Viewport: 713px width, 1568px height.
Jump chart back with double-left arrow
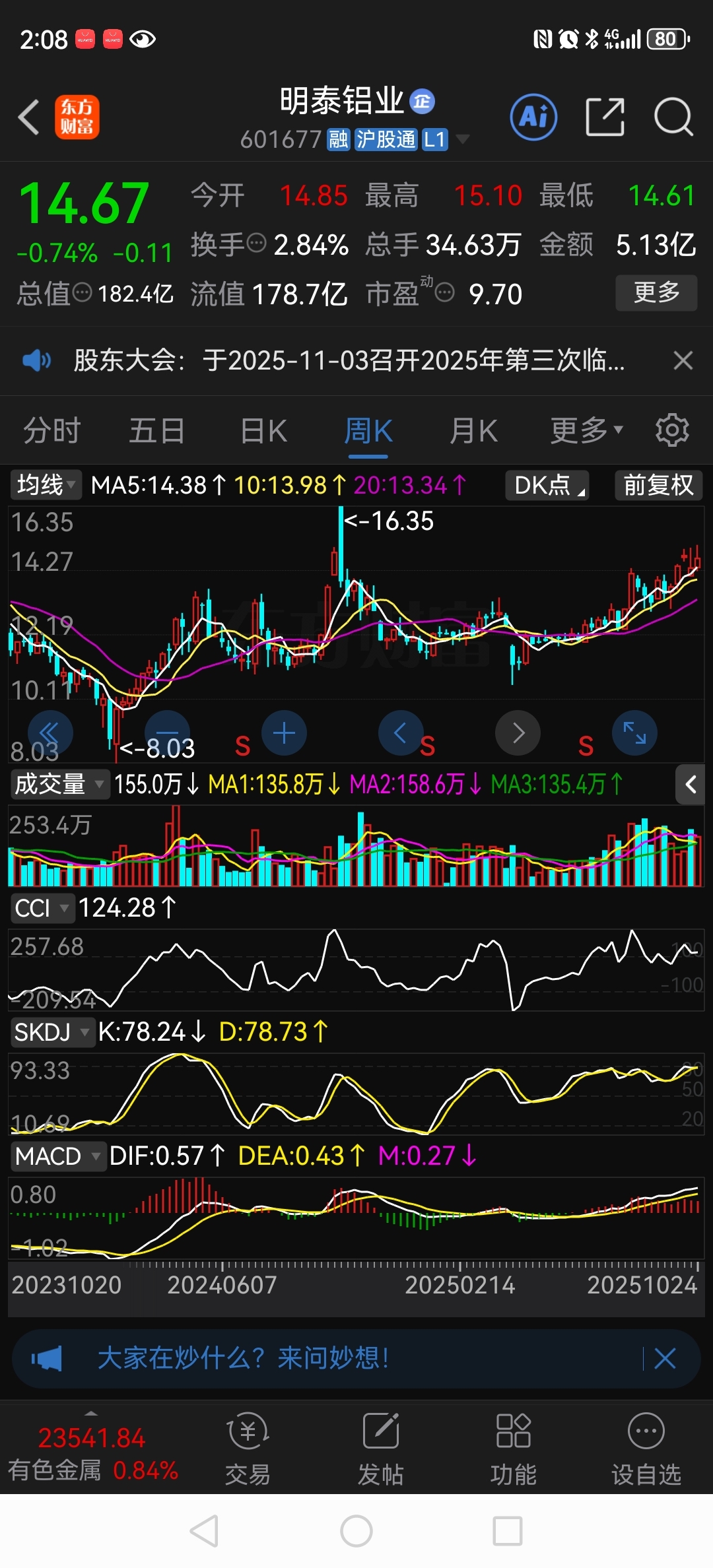click(x=50, y=733)
